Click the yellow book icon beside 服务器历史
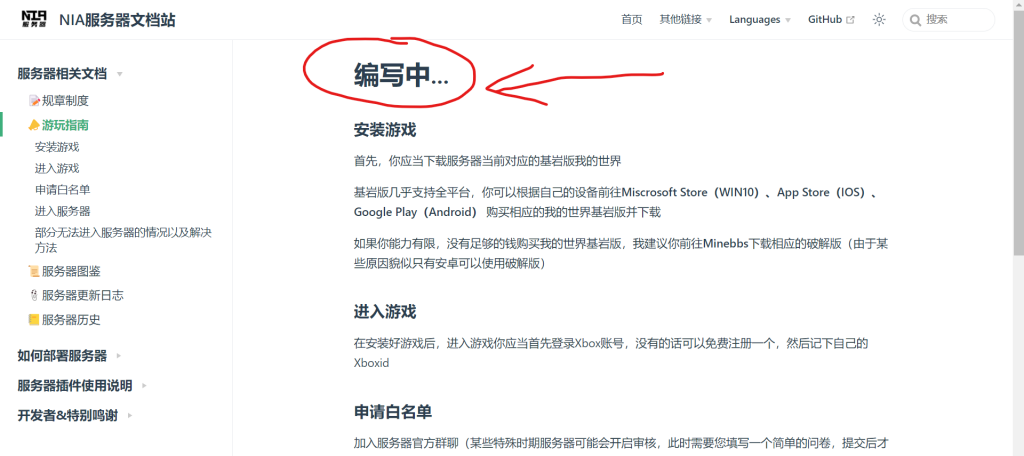1024x456 pixels. tap(34, 319)
